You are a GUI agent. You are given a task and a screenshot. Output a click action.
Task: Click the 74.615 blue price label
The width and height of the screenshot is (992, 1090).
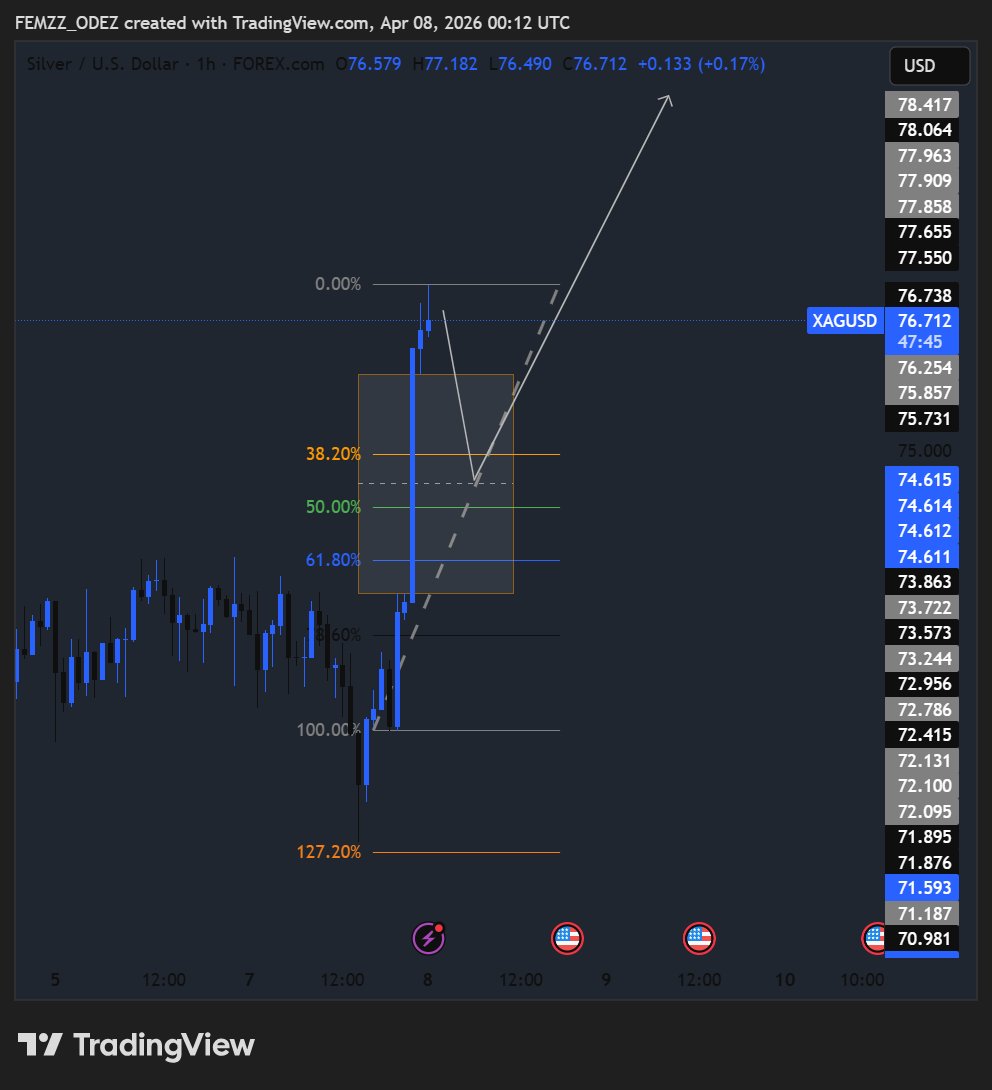[922, 480]
